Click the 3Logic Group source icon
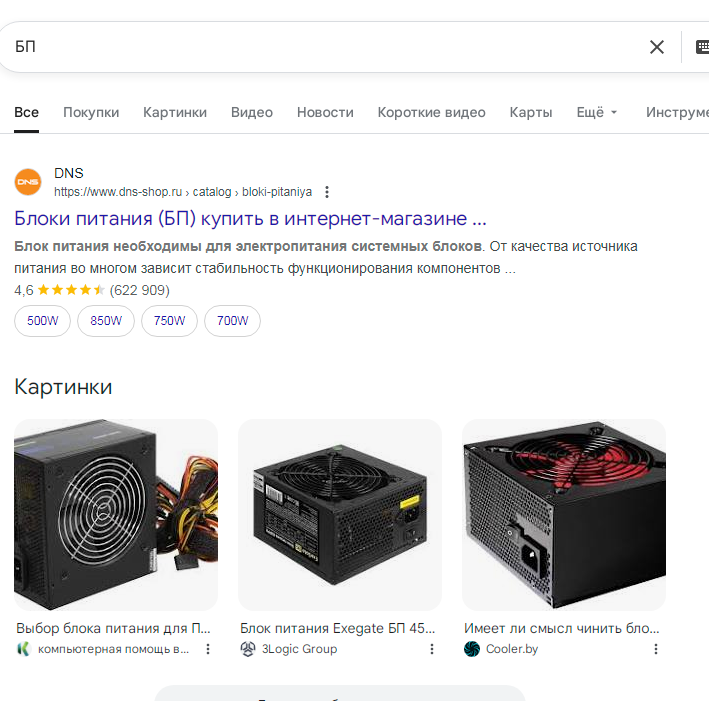The width and height of the screenshot is (709, 701). pos(248,649)
